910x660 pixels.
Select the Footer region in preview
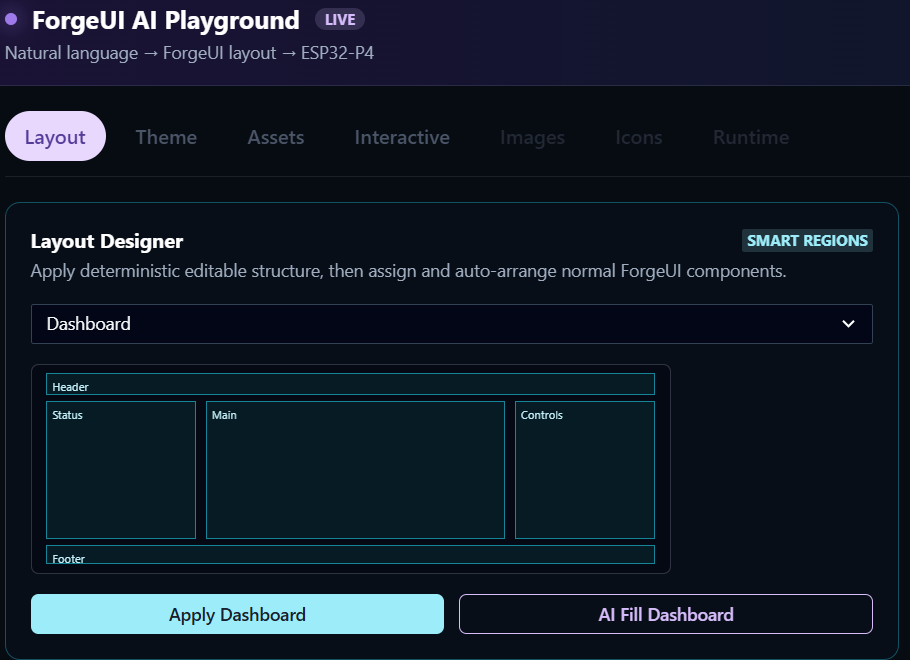click(351, 554)
